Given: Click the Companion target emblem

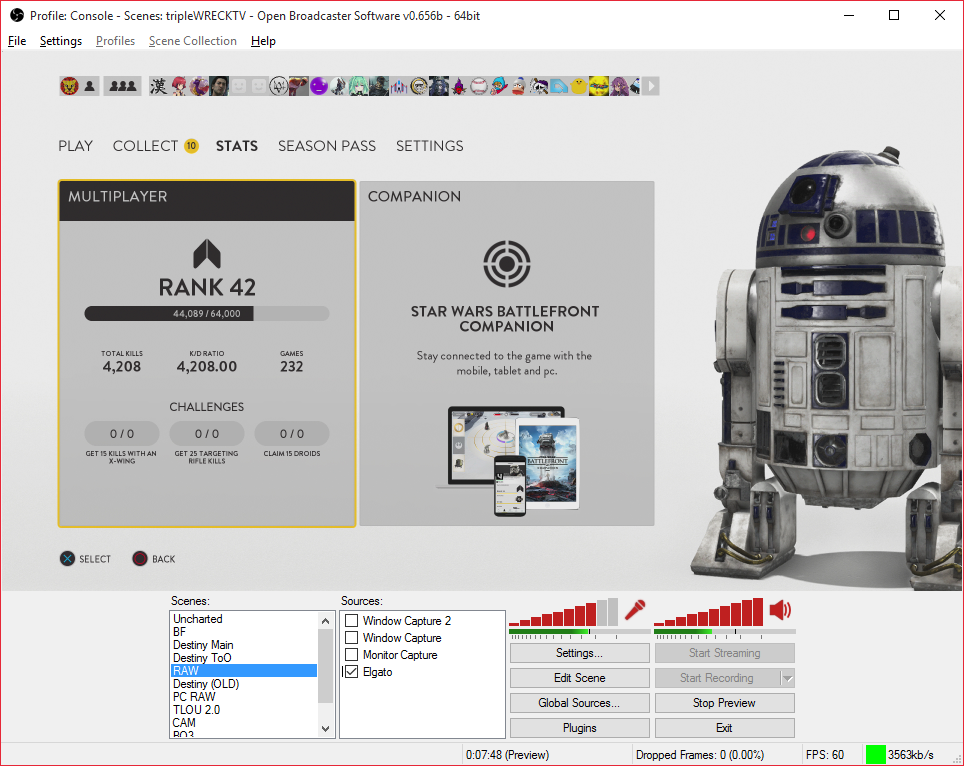Looking at the screenshot, I should click(x=507, y=264).
